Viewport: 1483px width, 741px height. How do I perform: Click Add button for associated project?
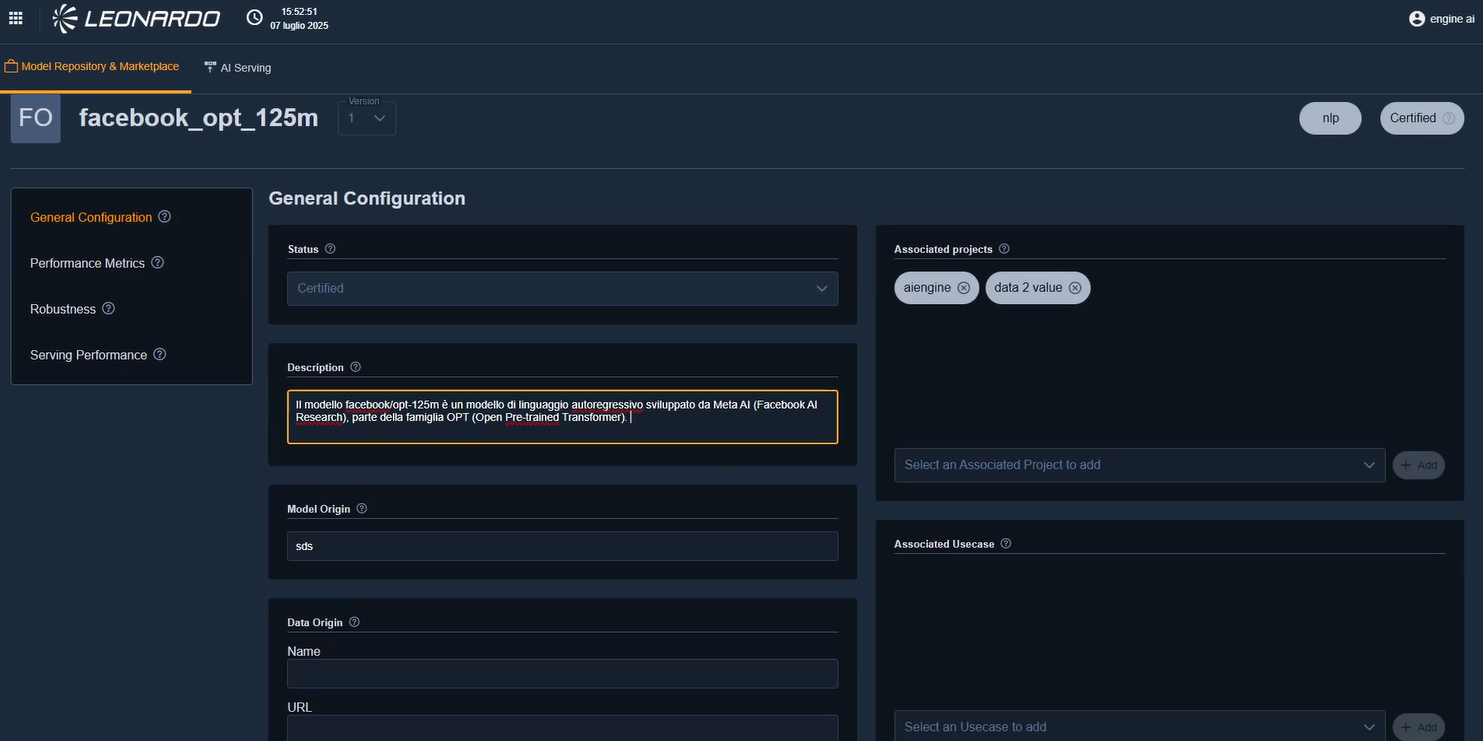[x=1418, y=465]
